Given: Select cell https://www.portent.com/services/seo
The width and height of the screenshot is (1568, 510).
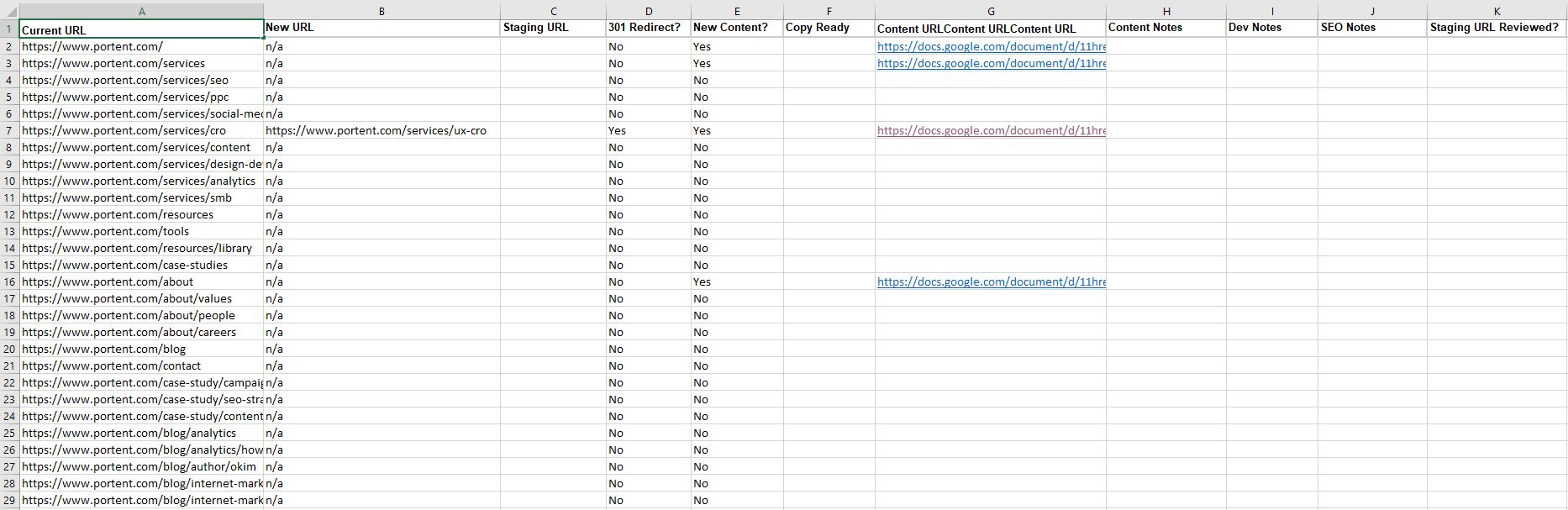Looking at the screenshot, I should pyautogui.click(x=141, y=80).
